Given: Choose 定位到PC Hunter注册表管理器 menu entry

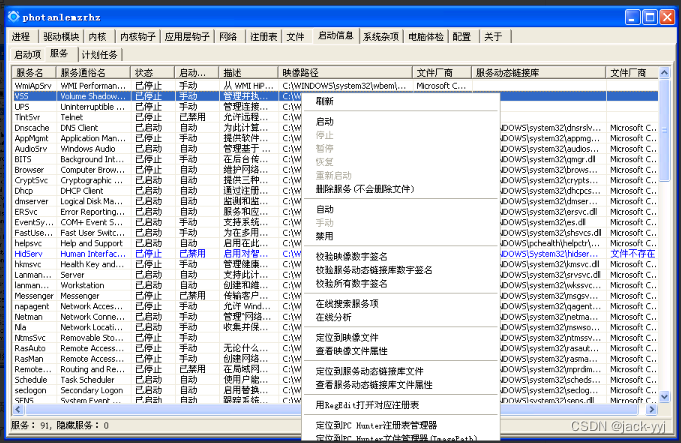Looking at the screenshot, I should 400,425.
